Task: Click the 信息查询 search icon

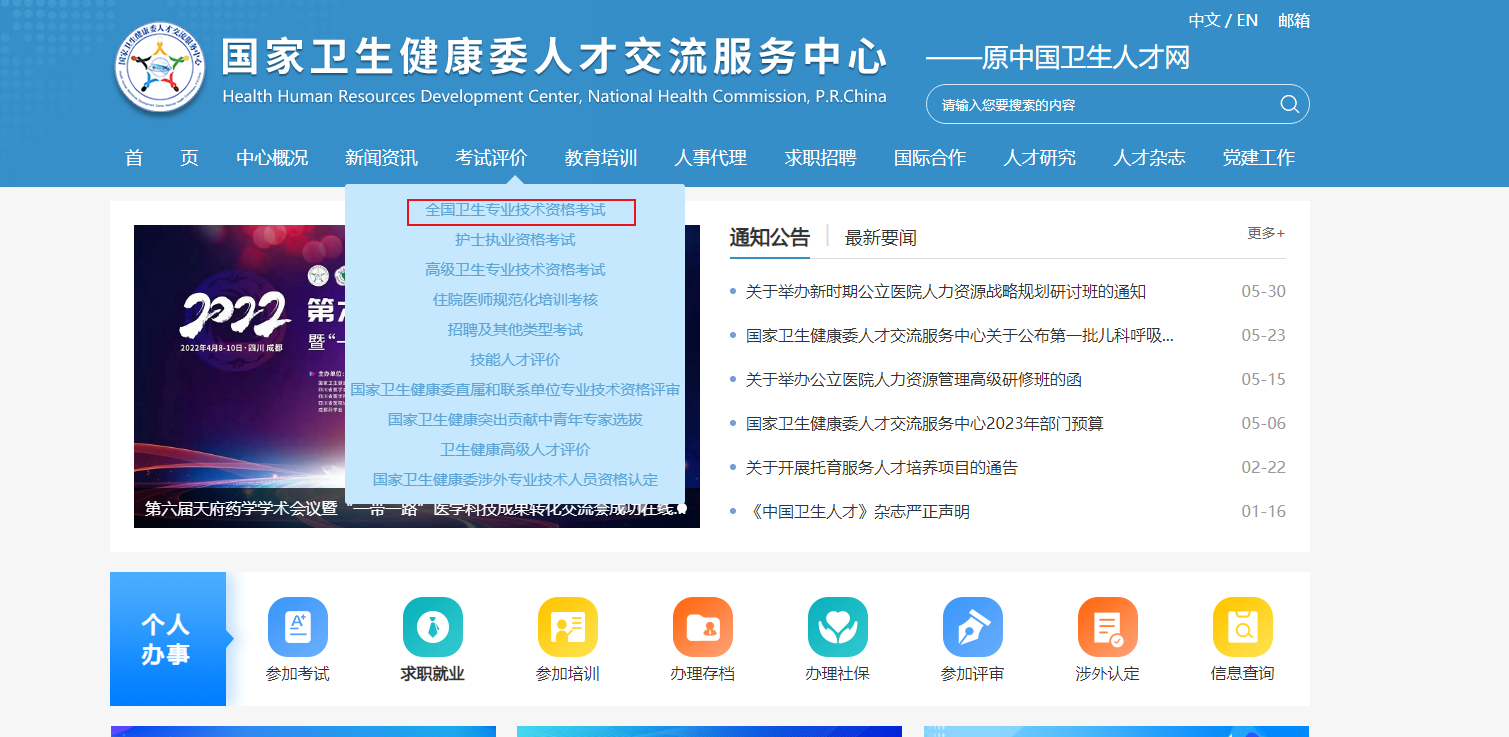Action: 1242,627
